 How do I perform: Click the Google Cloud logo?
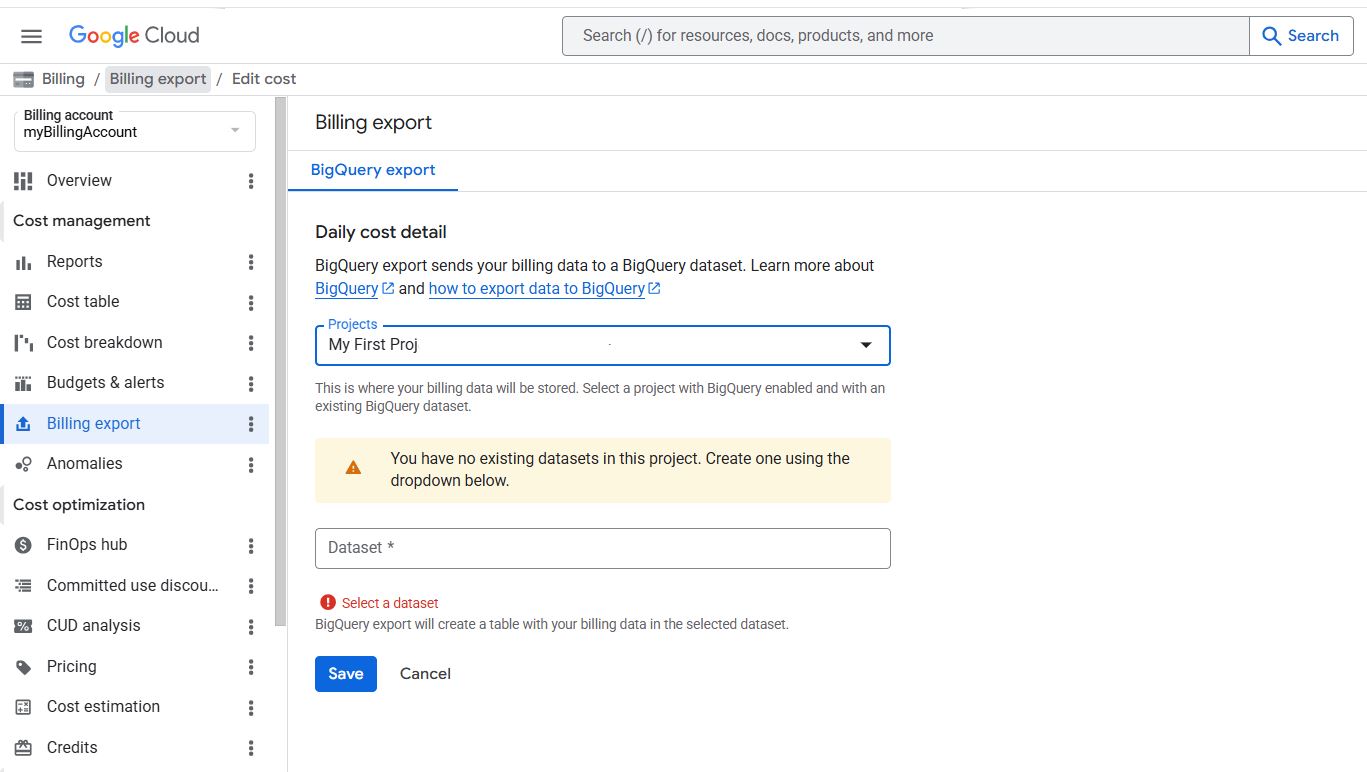134,36
